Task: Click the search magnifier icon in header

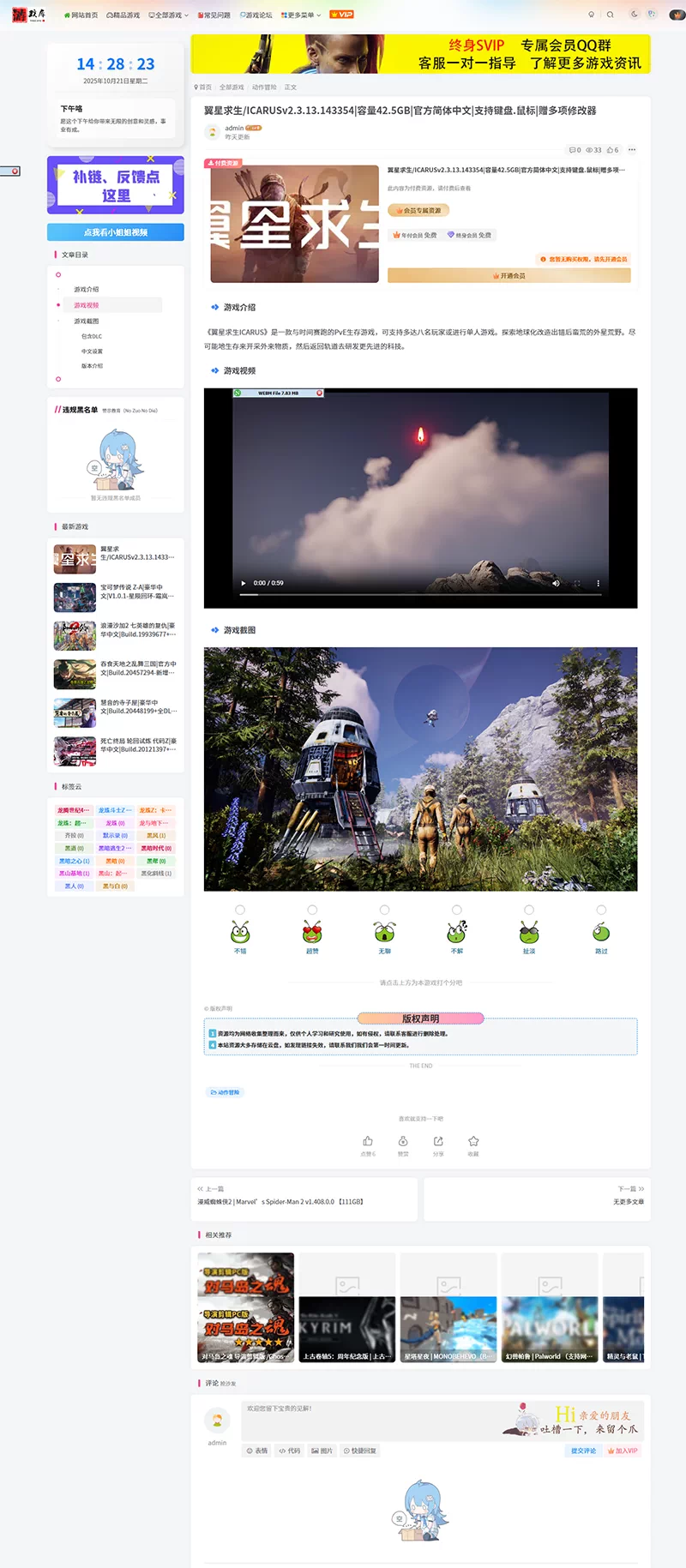Action: [x=610, y=15]
